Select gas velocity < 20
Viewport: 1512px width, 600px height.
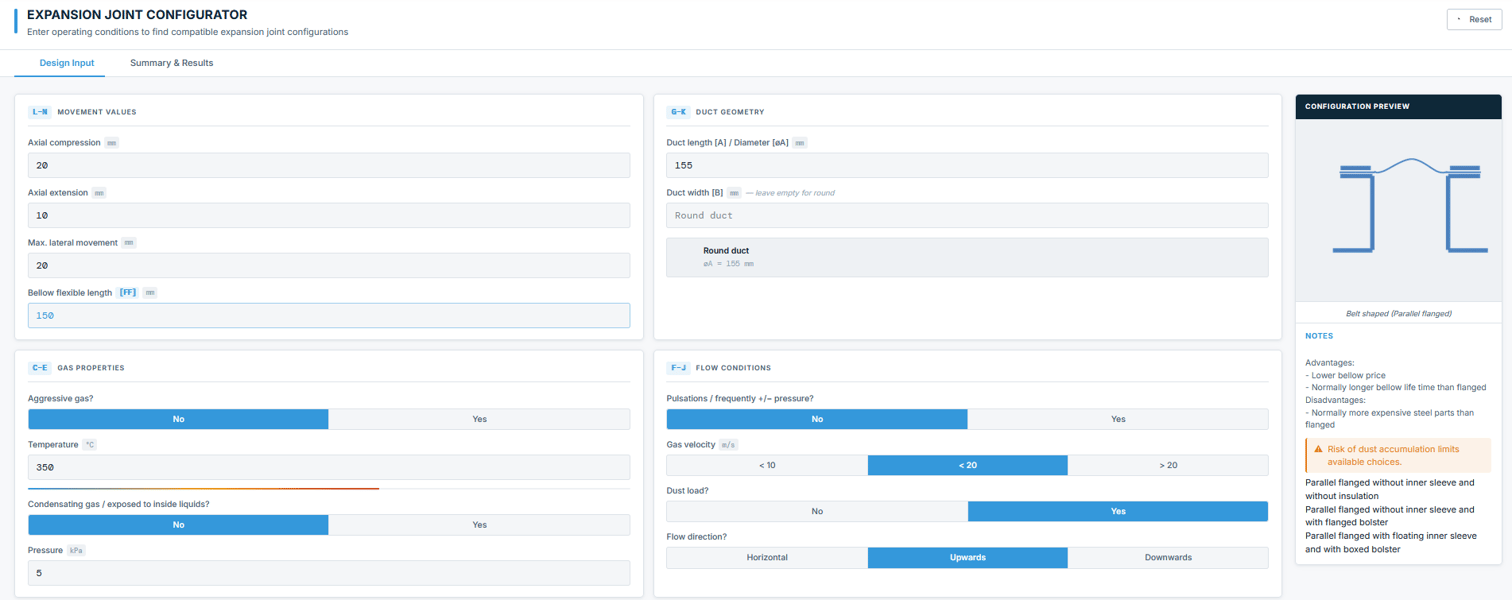(x=968, y=465)
